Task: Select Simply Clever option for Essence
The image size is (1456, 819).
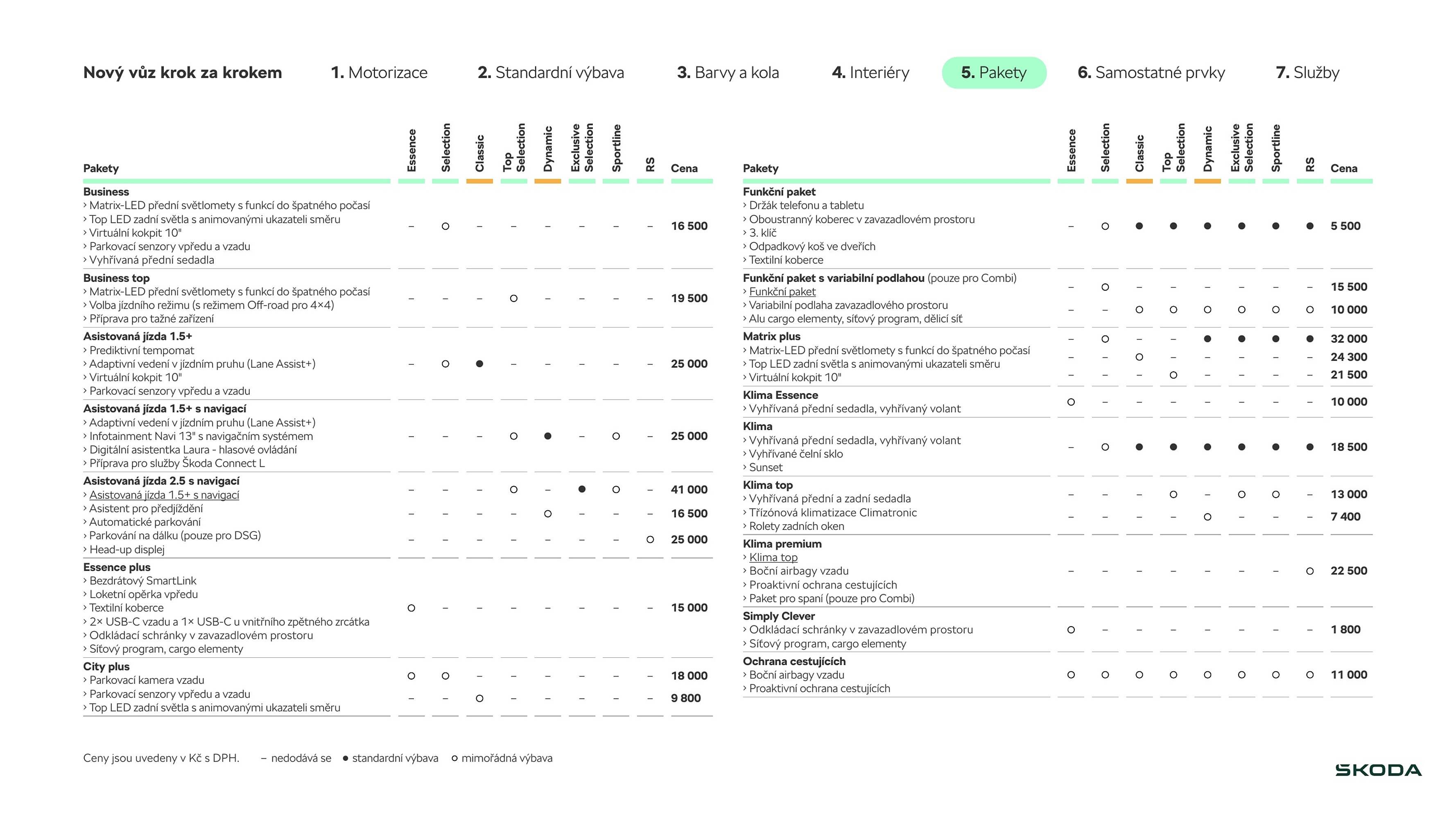Action: click(1071, 630)
